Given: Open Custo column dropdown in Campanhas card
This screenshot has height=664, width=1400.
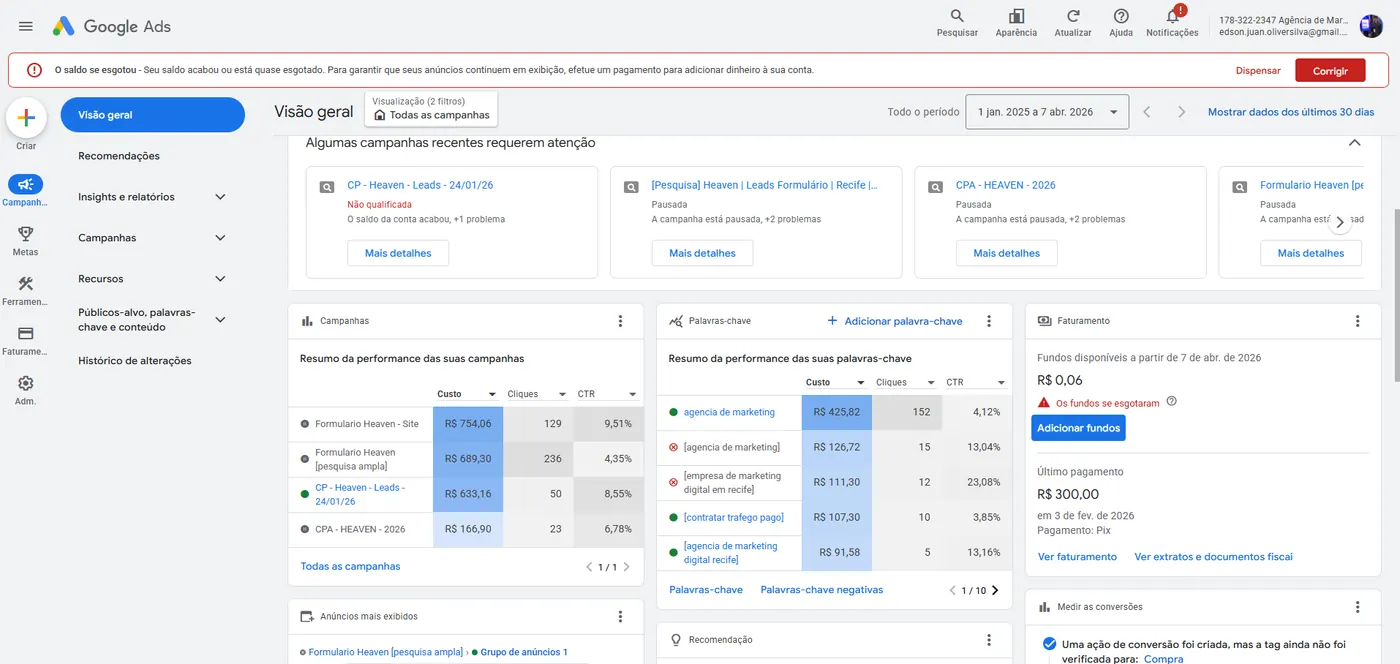Looking at the screenshot, I should coord(492,394).
